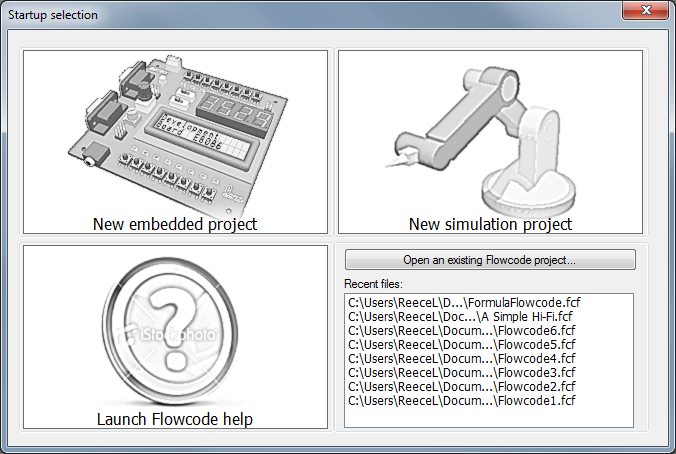The height and width of the screenshot is (454, 676).
Task: Launch Flowcode help via question mark icon
Action: point(175,337)
